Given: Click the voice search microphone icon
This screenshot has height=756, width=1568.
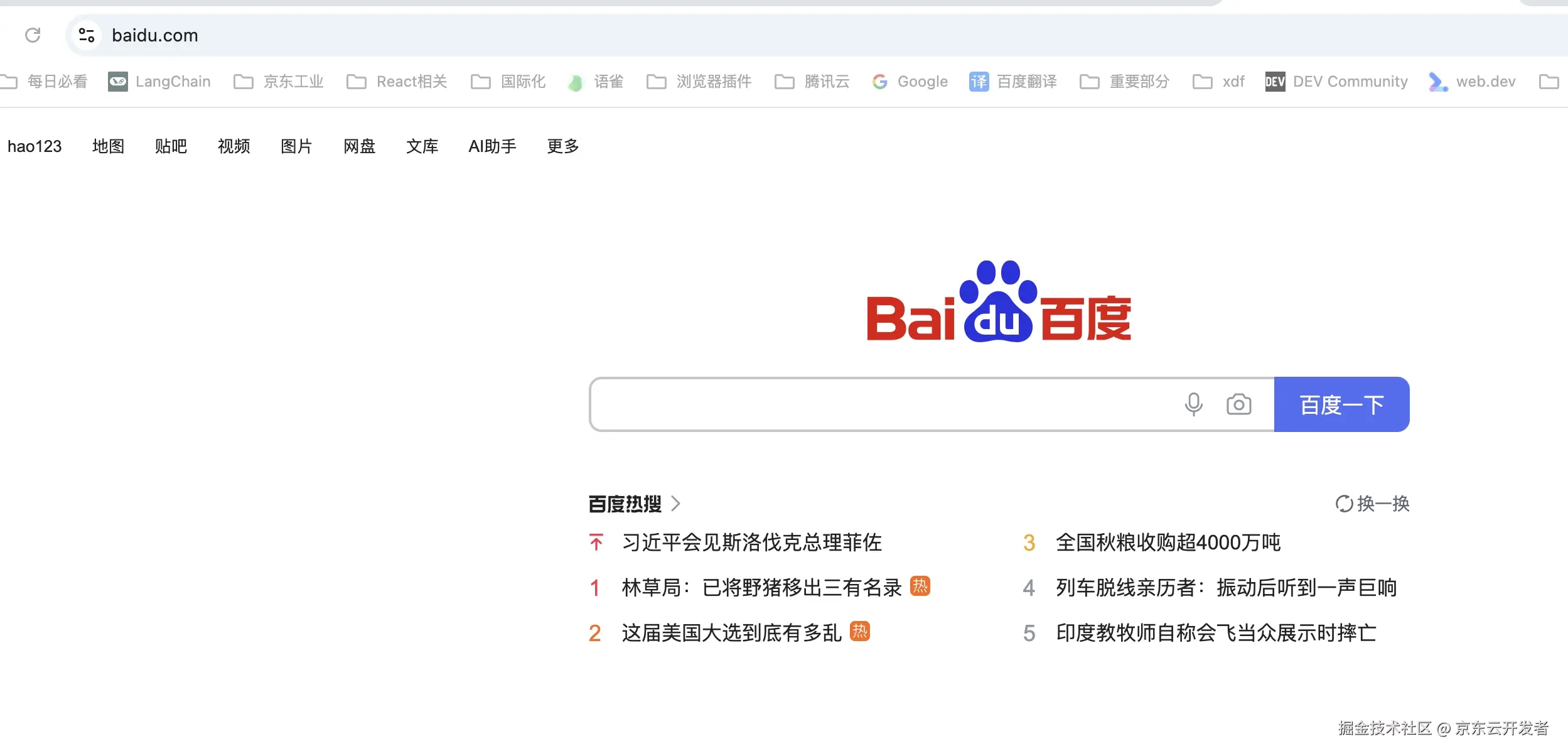Looking at the screenshot, I should tap(1193, 404).
